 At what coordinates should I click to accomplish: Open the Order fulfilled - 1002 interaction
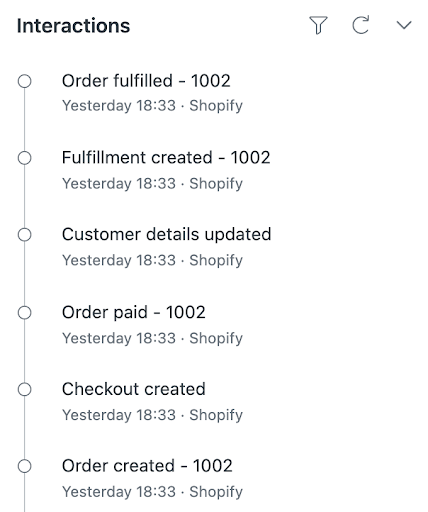(x=146, y=81)
